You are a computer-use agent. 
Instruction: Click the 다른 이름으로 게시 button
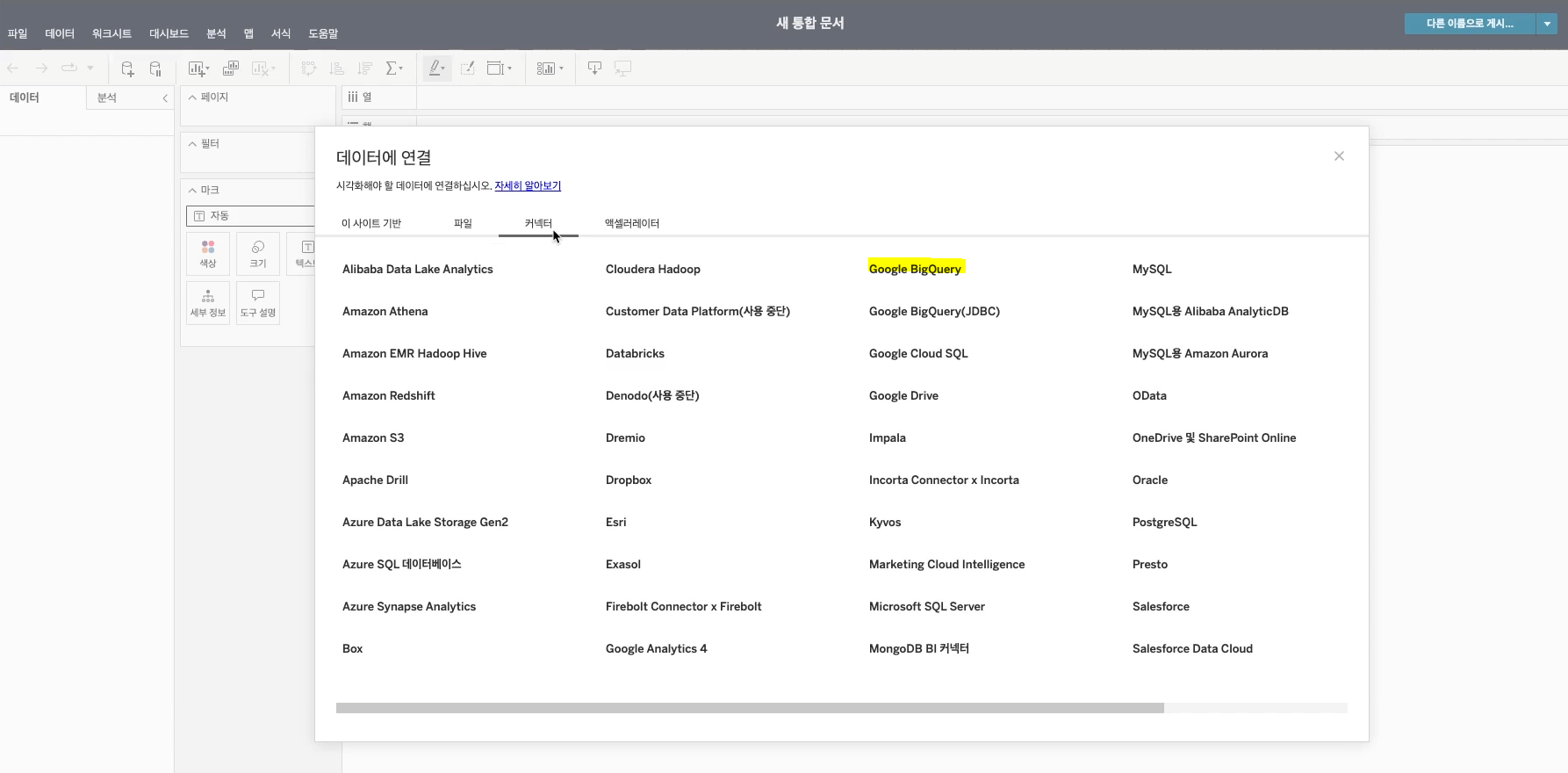coord(1470,24)
